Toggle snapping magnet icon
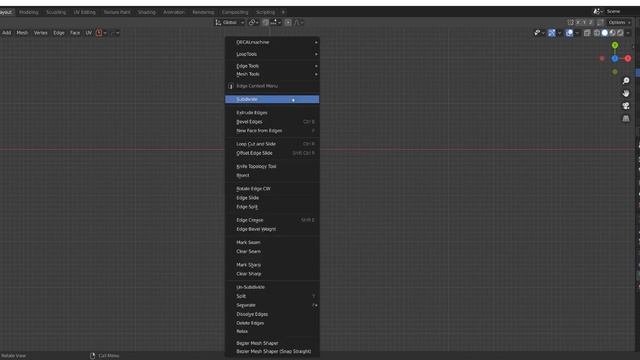 (266, 22)
